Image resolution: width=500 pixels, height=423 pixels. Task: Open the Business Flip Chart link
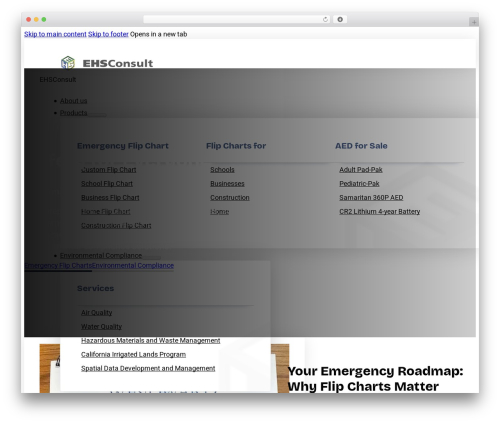coord(110,198)
